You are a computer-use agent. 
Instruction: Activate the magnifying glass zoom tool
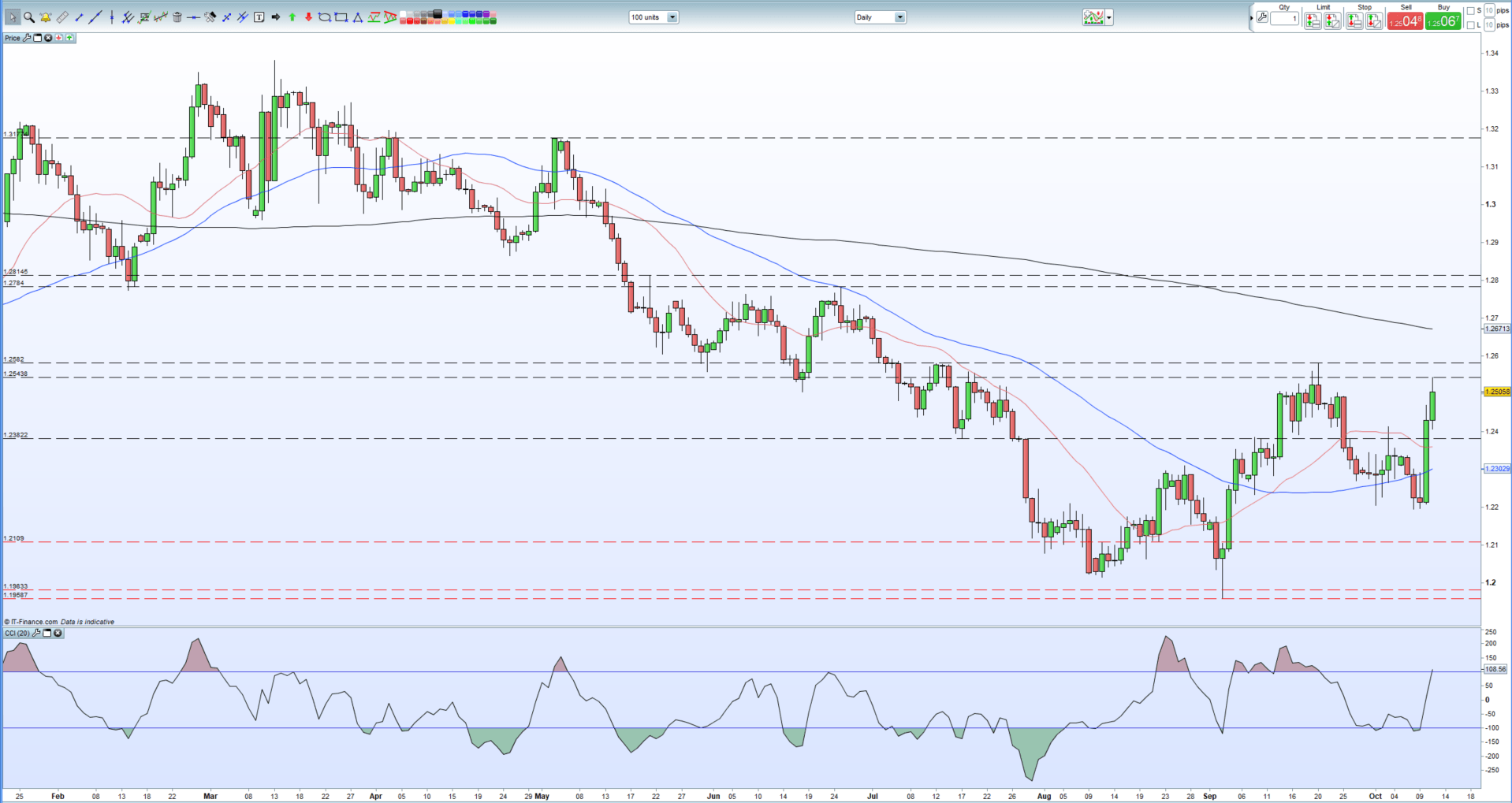pos(29,17)
